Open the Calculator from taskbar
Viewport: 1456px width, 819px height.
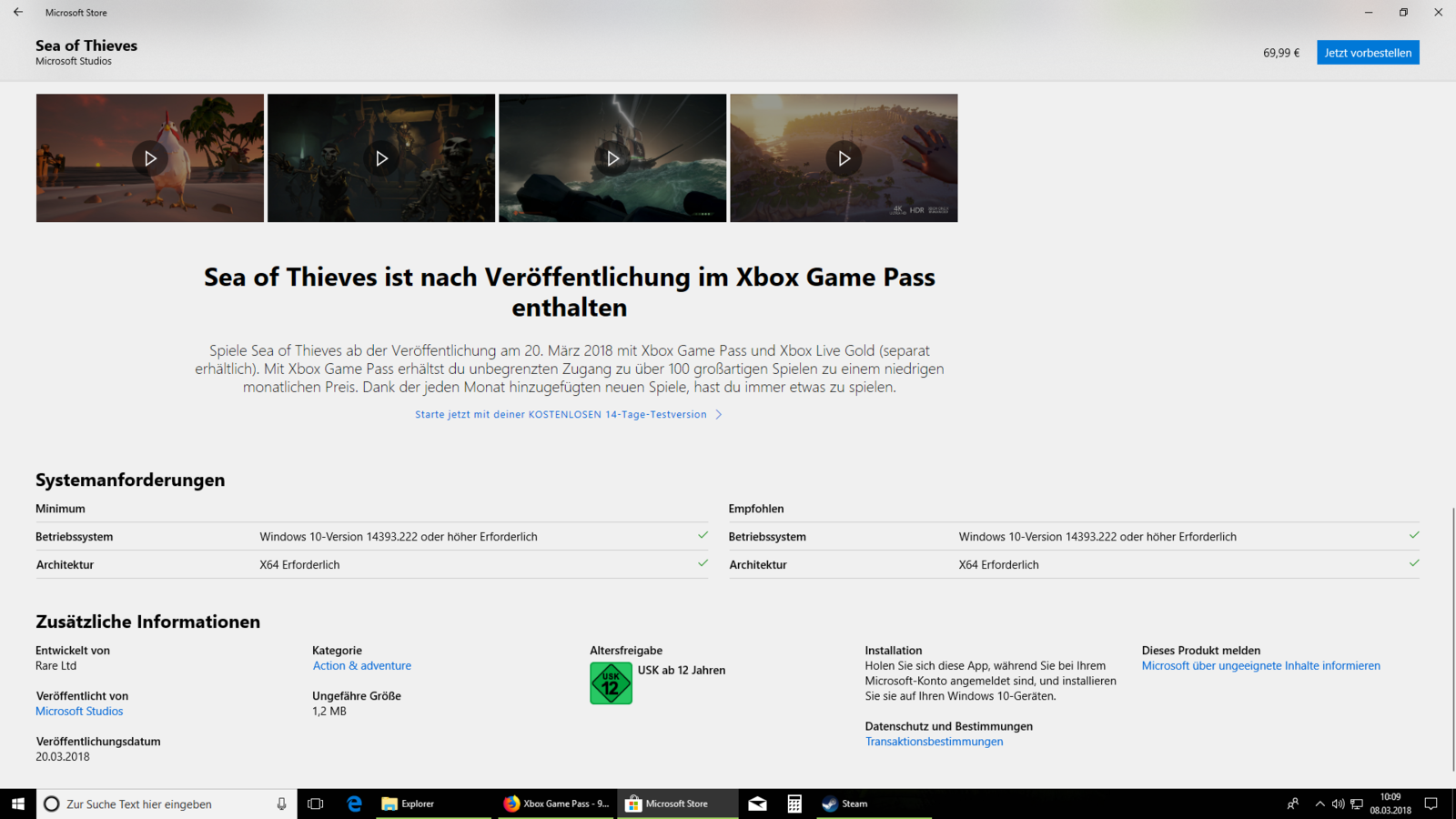tap(794, 804)
